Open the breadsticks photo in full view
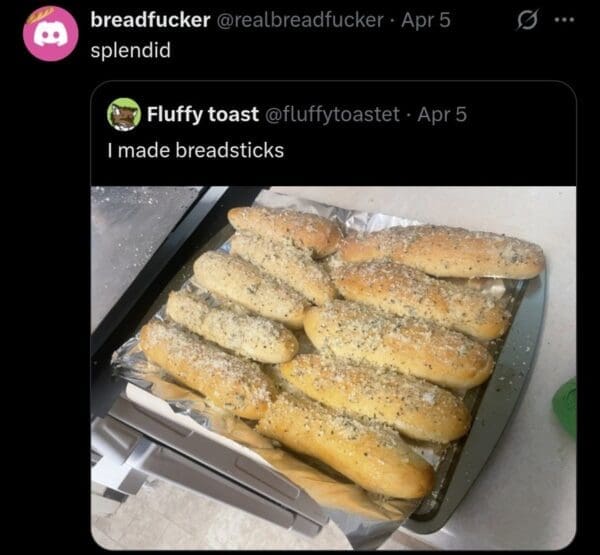Image resolution: width=600 pixels, height=555 pixels. tap(333, 368)
